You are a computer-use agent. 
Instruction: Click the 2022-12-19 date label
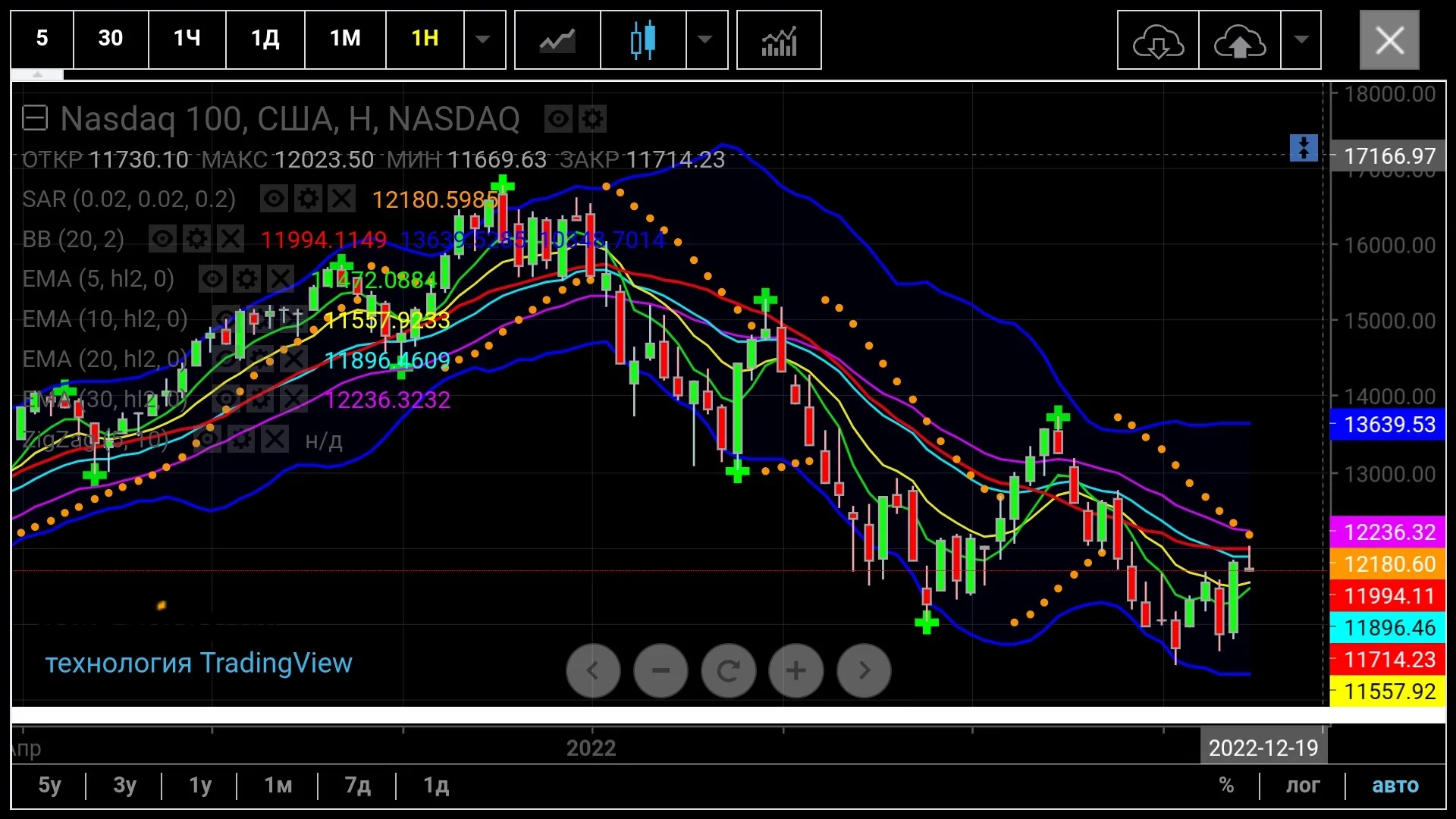point(1263,748)
